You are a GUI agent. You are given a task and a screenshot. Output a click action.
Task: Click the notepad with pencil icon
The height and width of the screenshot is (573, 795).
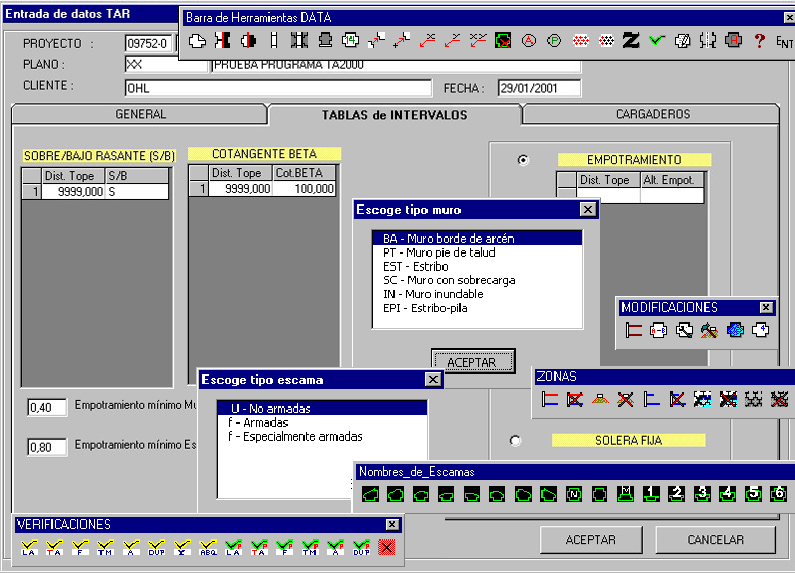pos(682,41)
